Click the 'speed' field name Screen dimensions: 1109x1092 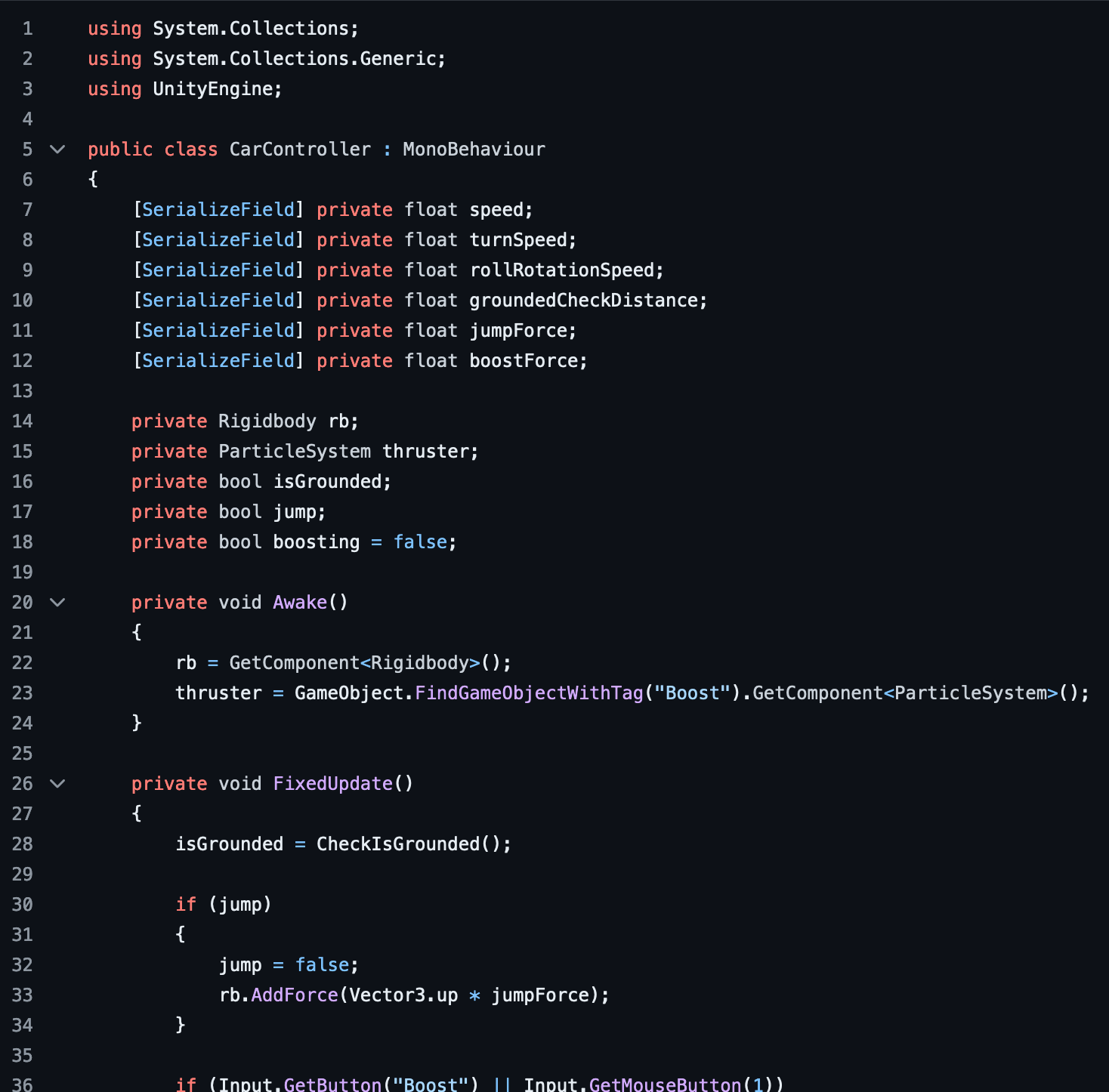pyautogui.click(x=496, y=210)
